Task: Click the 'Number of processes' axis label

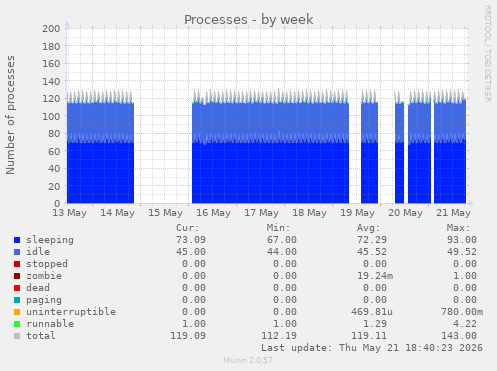Action: click(10, 115)
